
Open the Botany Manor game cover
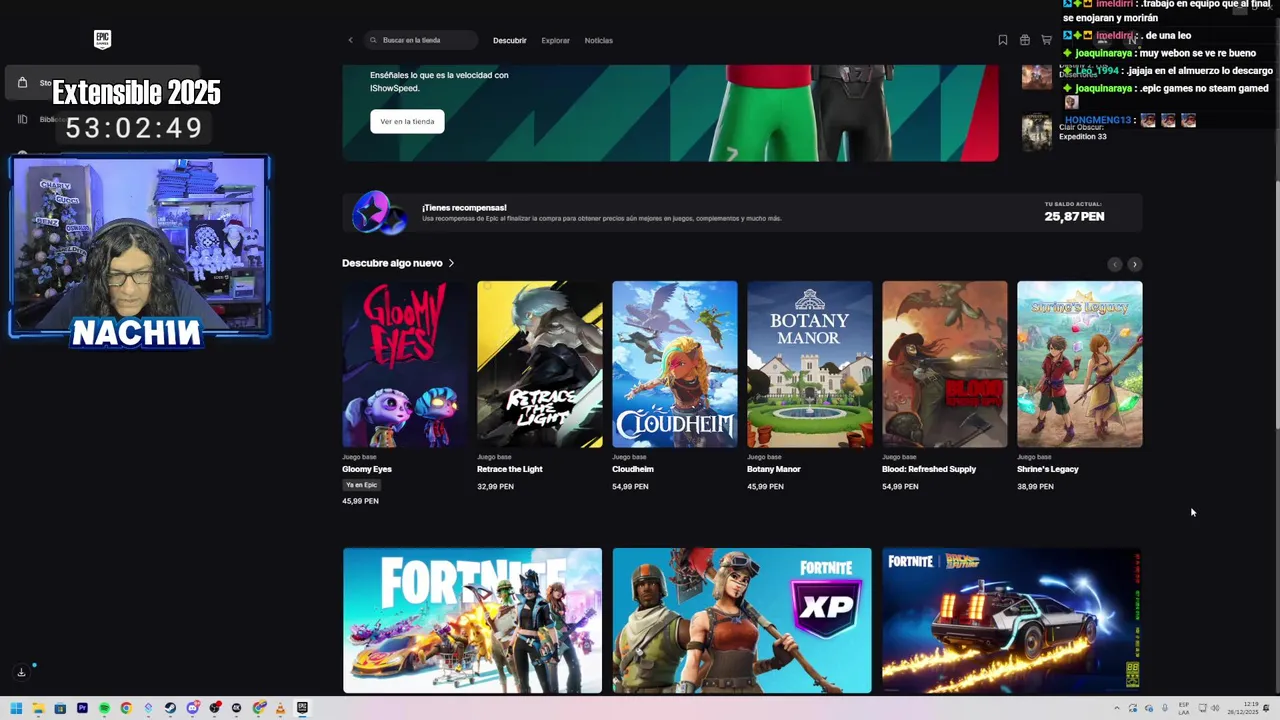click(x=809, y=364)
